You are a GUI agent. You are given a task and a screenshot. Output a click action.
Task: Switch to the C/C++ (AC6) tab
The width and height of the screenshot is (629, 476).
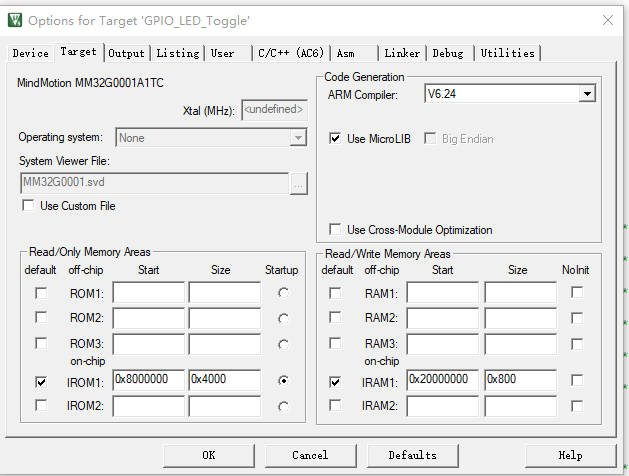291,53
